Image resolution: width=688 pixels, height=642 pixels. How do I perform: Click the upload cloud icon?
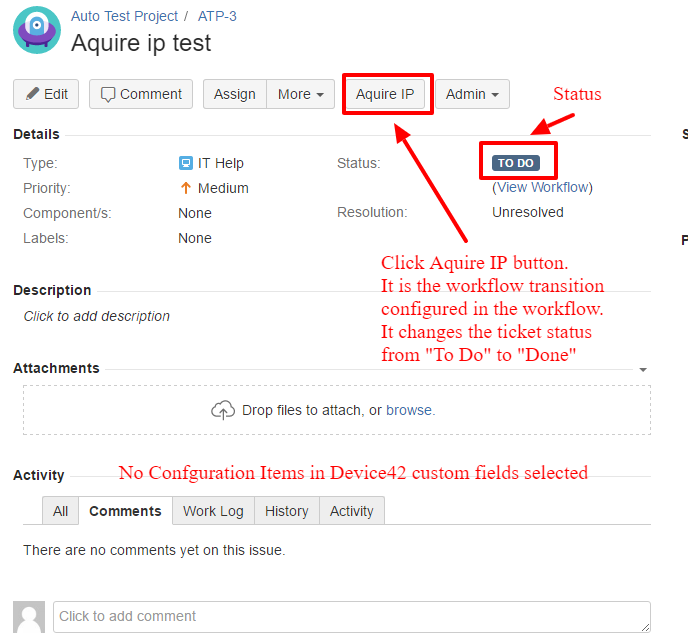[222, 410]
